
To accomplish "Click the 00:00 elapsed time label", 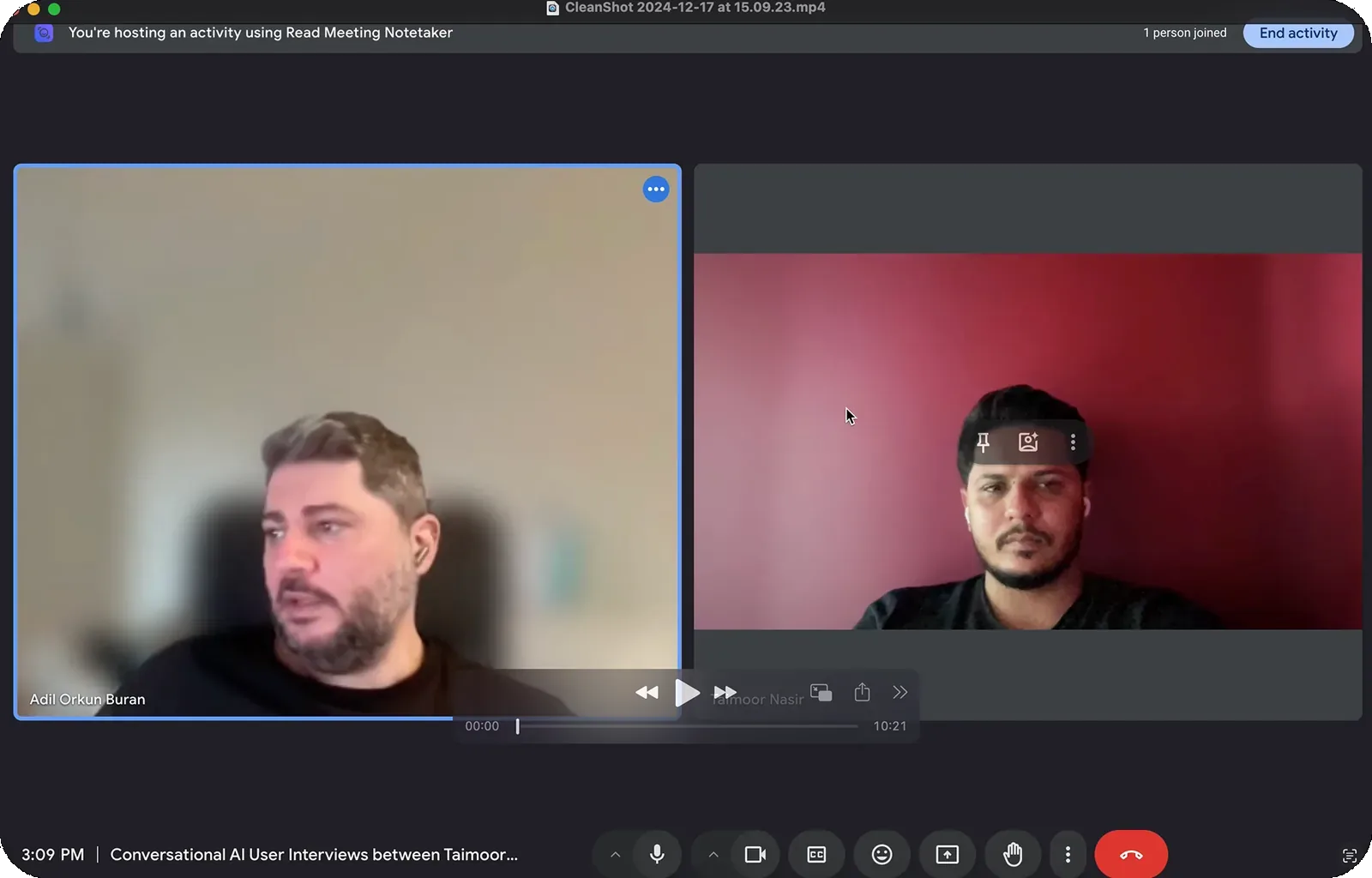I will click(482, 726).
